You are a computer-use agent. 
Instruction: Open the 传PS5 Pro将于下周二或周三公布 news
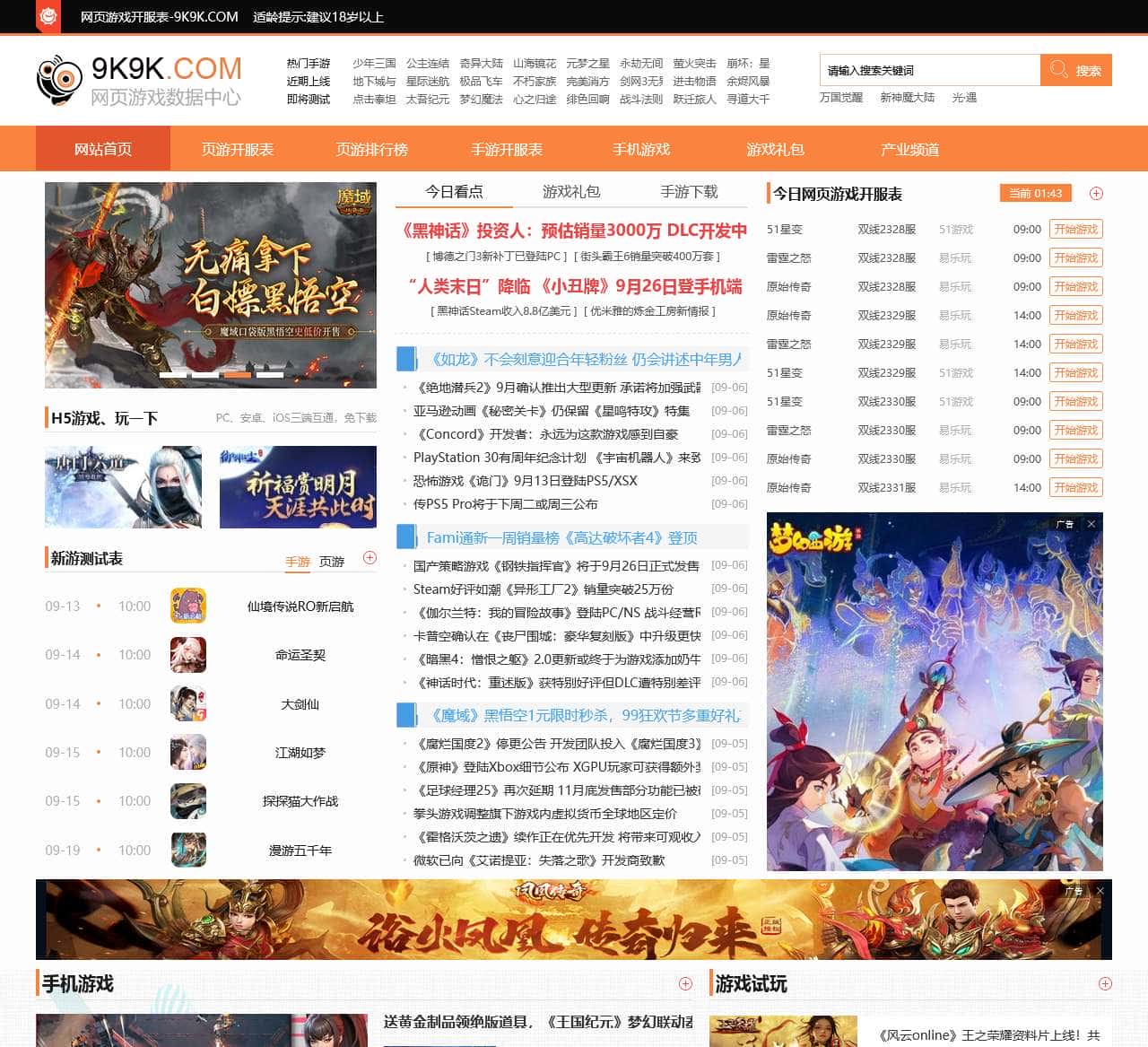point(506,503)
